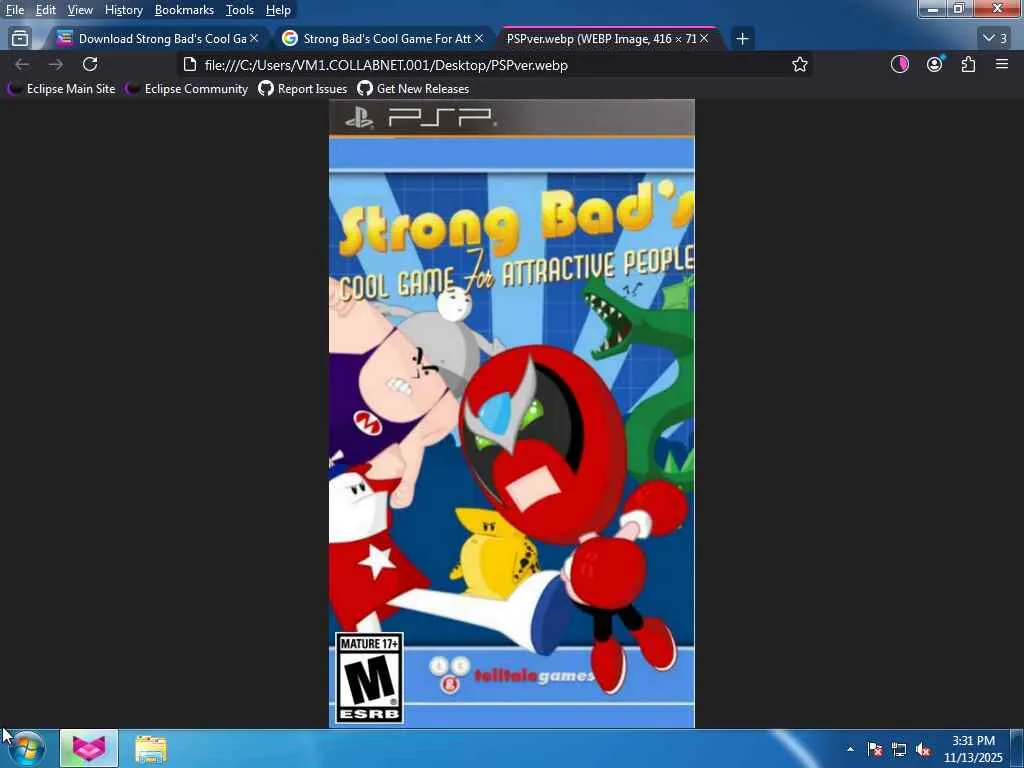Open the extensions puzzle icon
Image resolution: width=1024 pixels, height=768 pixels.
coord(968,64)
